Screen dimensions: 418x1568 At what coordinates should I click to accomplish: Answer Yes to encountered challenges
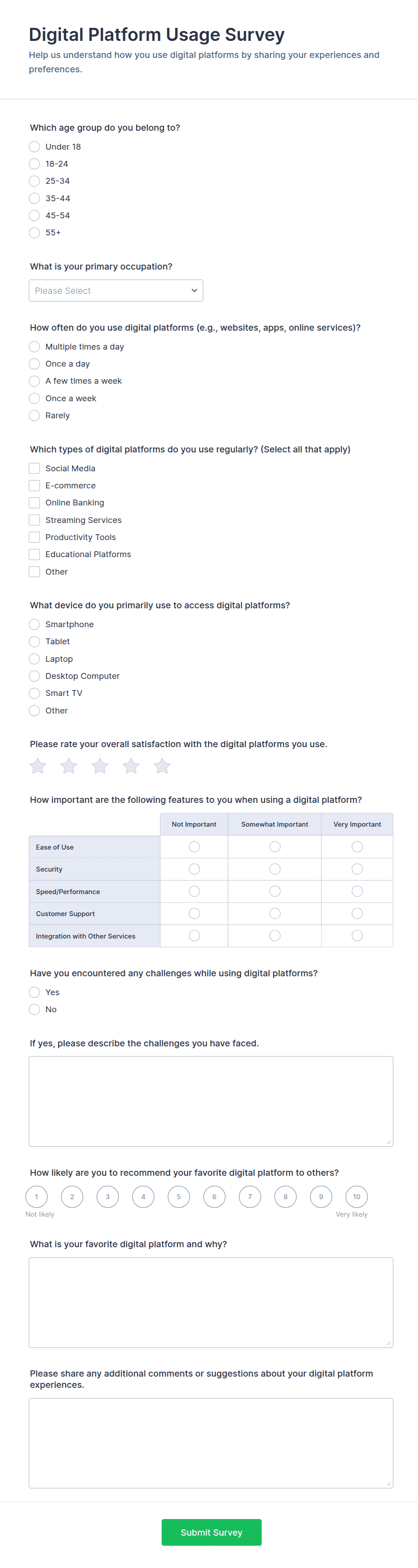[35, 992]
